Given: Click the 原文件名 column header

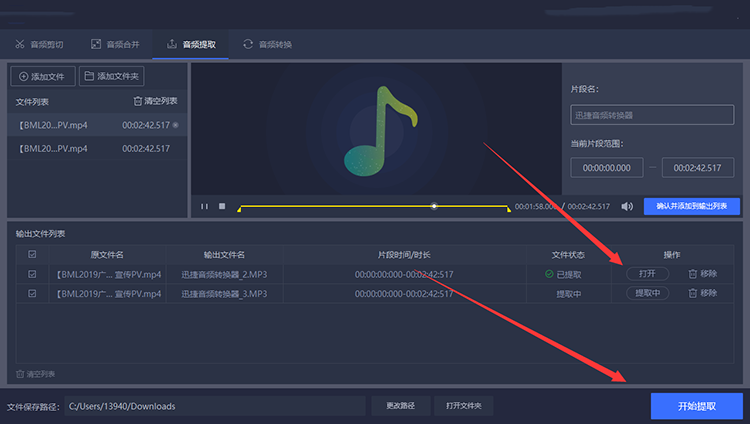Looking at the screenshot, I should 107,255.
